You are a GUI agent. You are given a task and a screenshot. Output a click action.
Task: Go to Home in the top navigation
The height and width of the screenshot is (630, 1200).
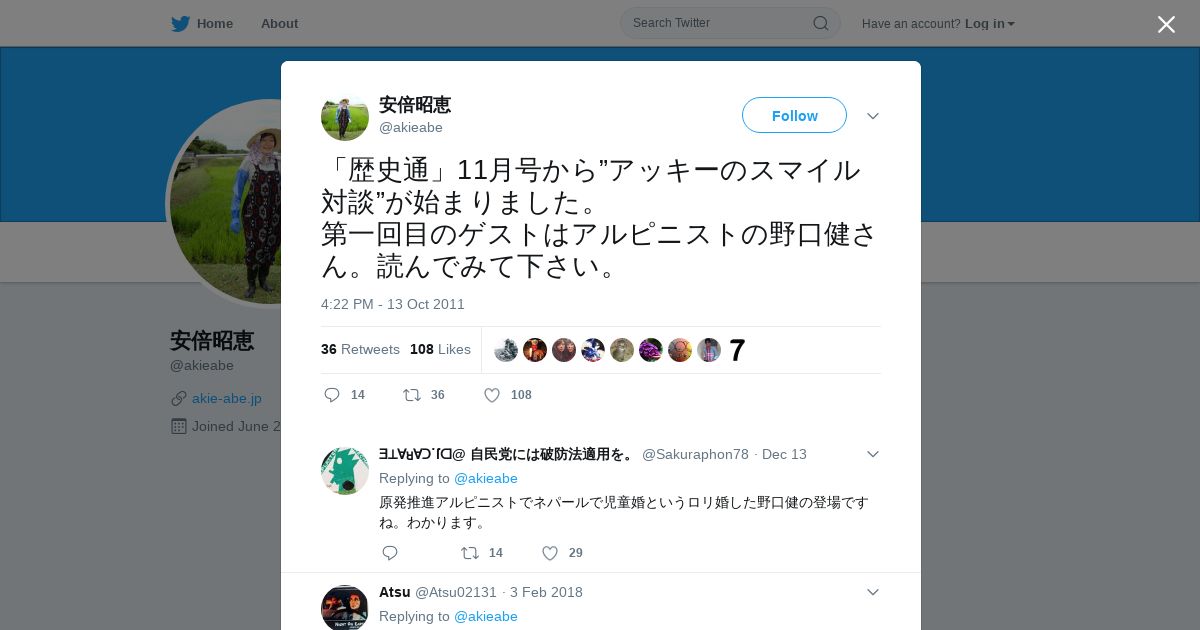(214, 24)
